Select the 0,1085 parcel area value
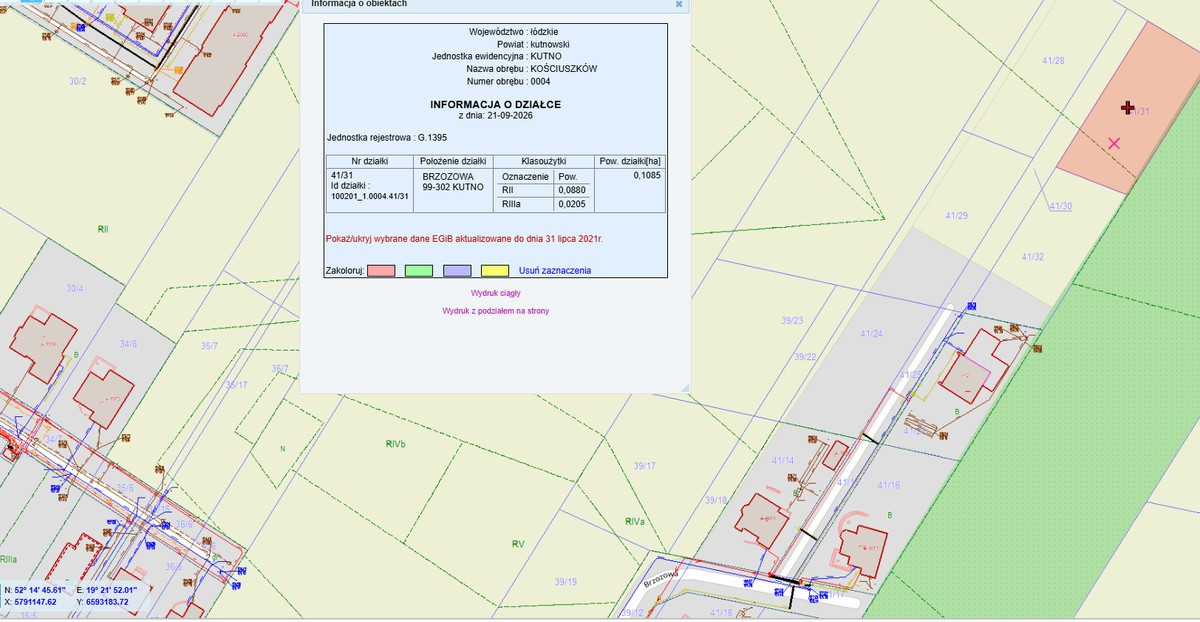 click(647, 175)
